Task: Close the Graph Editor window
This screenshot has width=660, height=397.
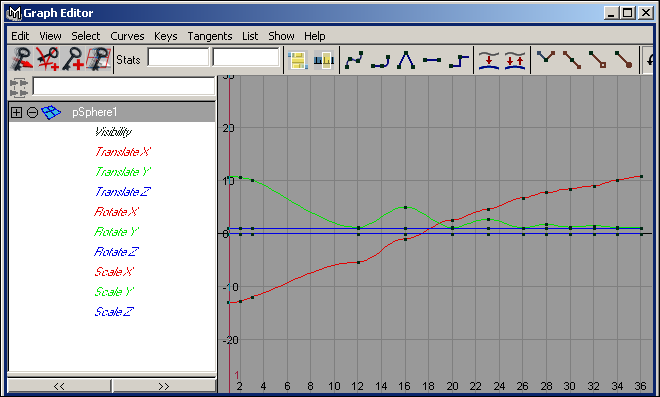Action: (x=645, y=13)
